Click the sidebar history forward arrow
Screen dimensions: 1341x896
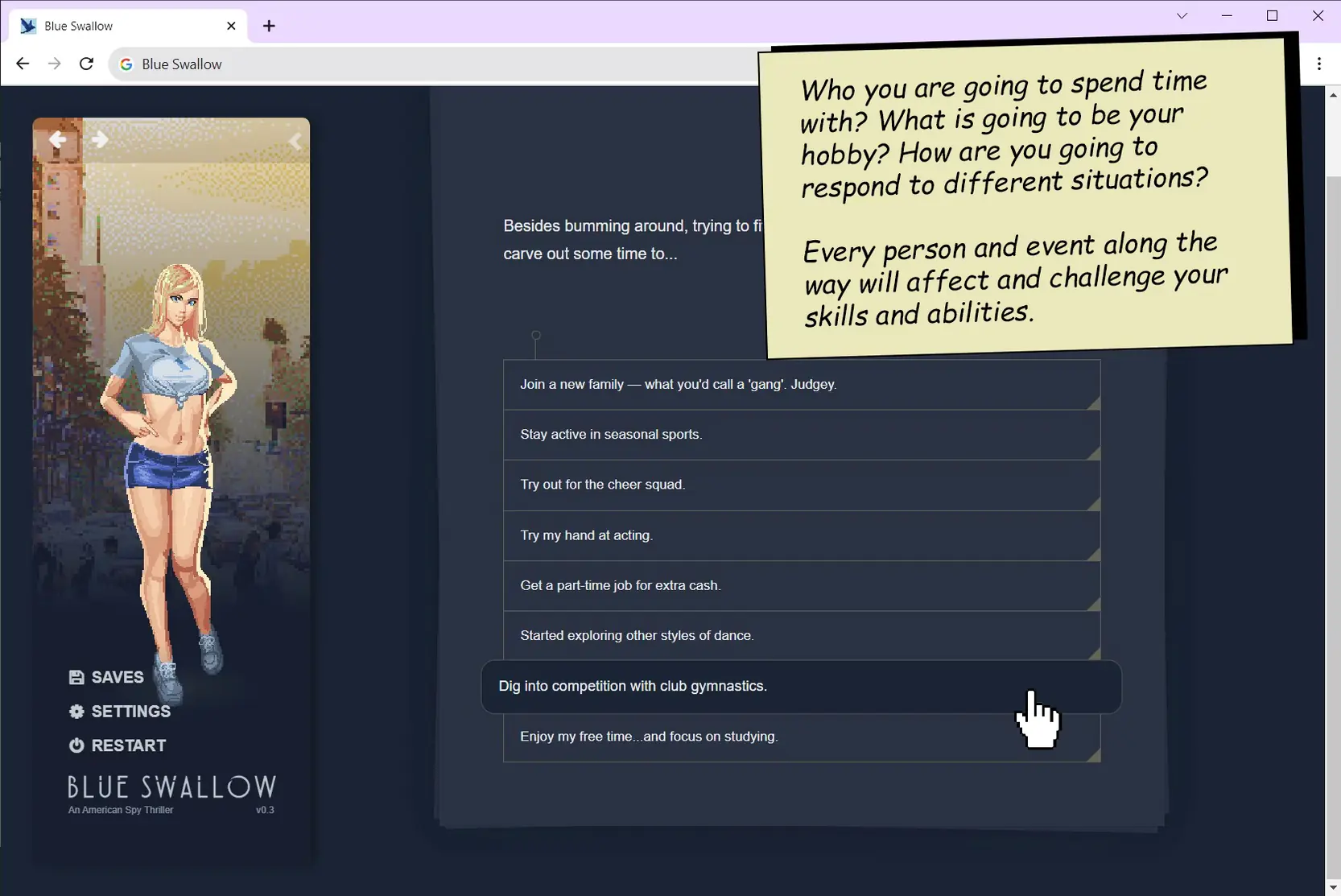tap(100, 140)
